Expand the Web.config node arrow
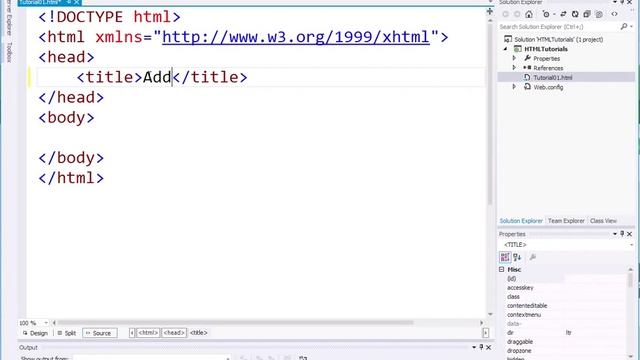The image size is (640, 360). pos(514,87)
